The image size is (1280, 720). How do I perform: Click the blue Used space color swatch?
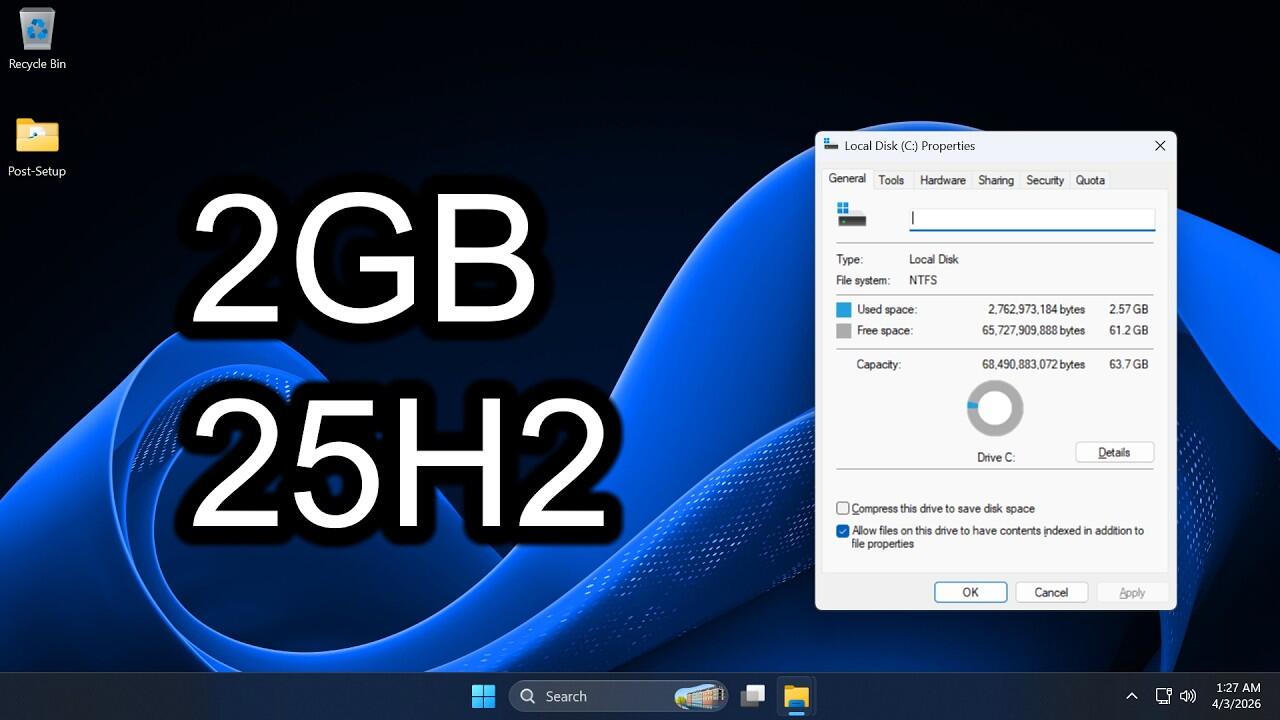844,310
